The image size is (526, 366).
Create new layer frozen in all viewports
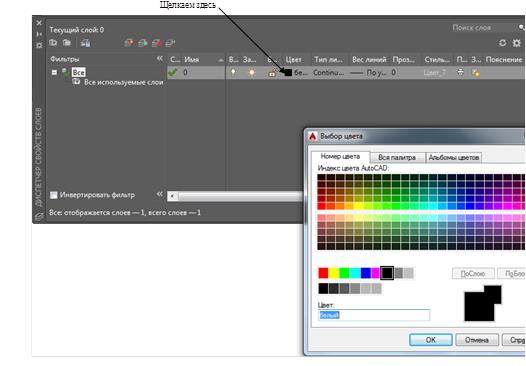[x=143, y=43]
